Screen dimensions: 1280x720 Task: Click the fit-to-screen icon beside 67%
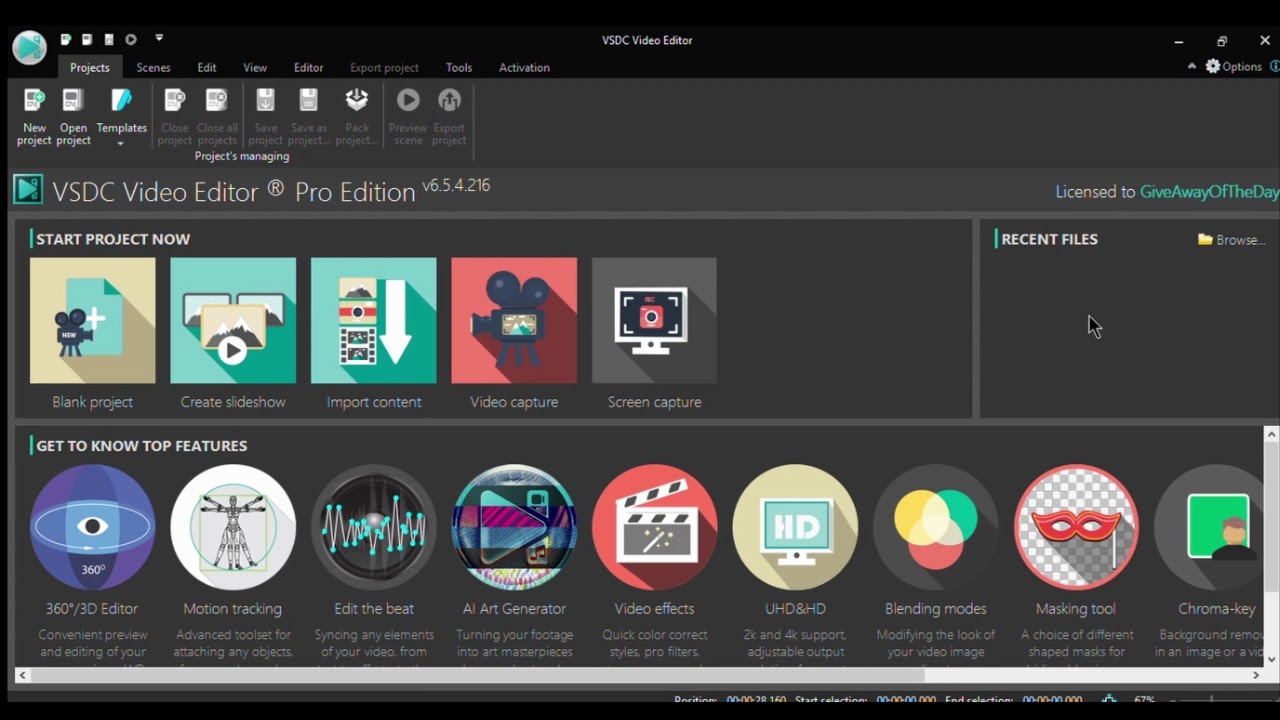[x=1109, y=700]
